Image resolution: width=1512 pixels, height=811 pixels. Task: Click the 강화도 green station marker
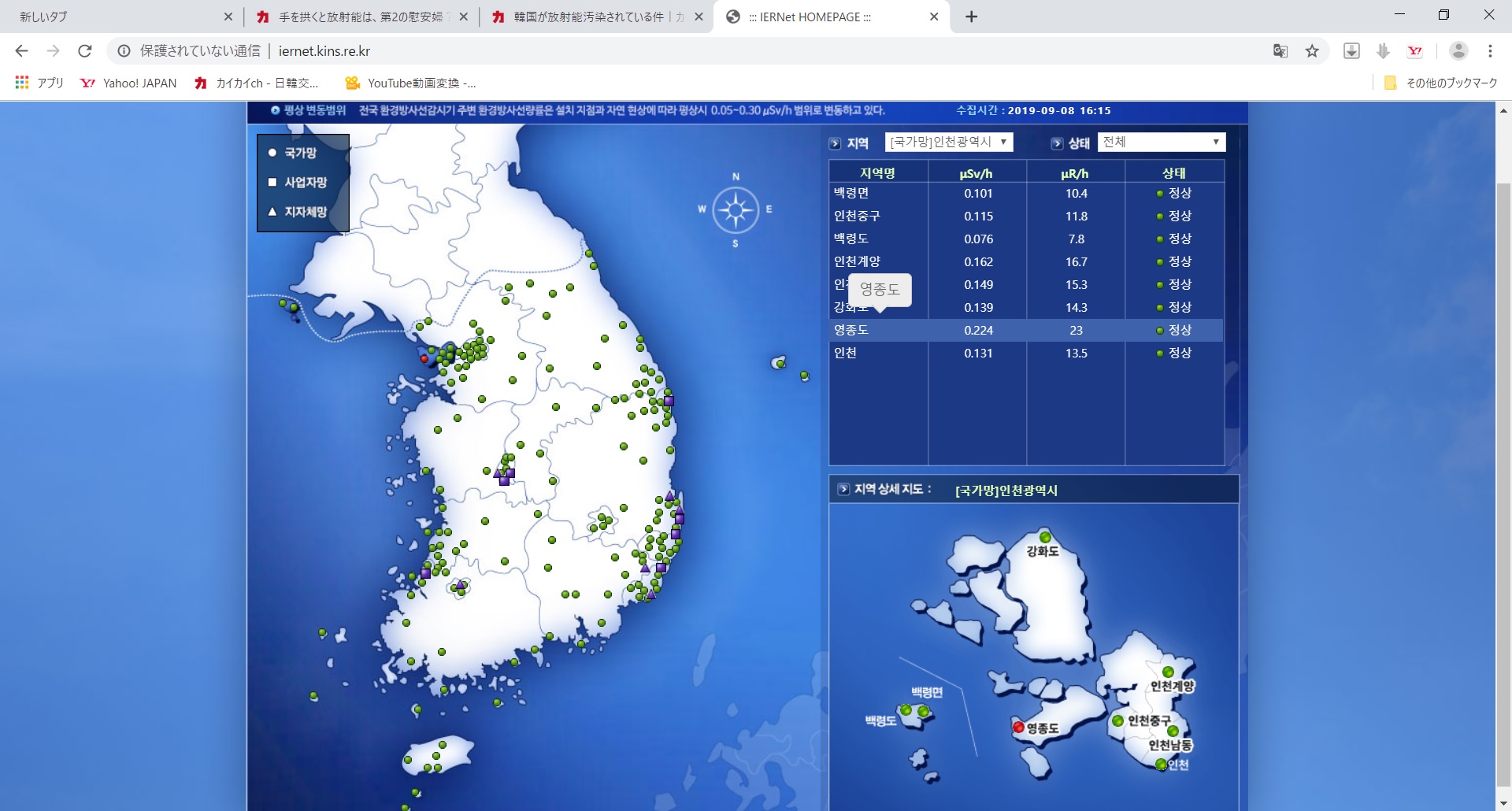(x=1045, y=537)
